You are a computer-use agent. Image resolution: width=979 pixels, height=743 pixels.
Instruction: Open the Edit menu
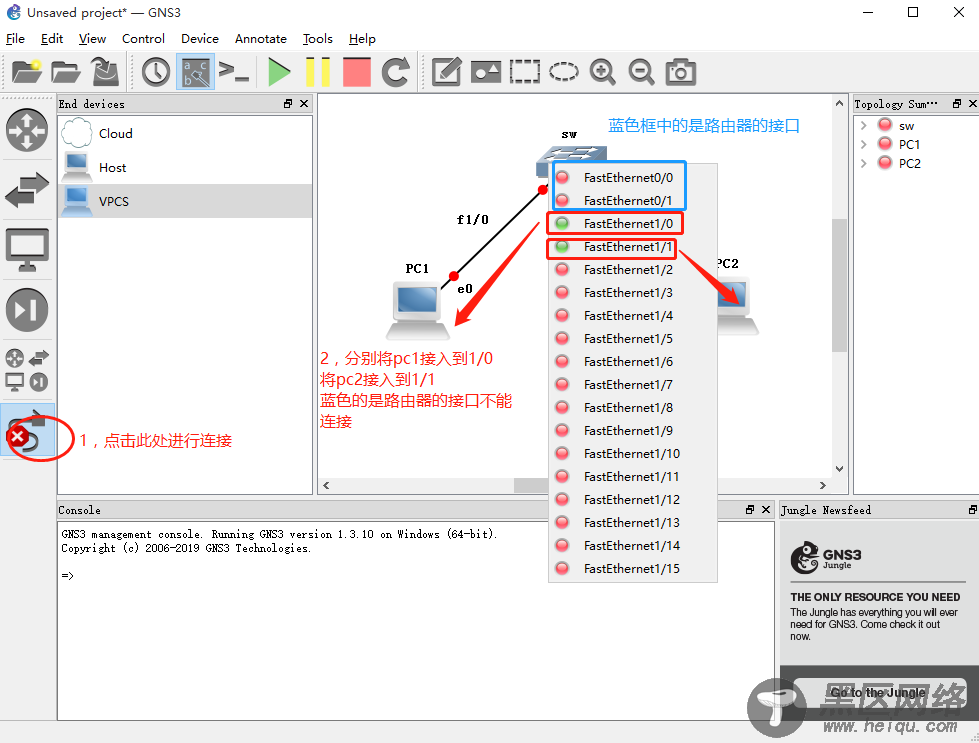coord(52,39)
